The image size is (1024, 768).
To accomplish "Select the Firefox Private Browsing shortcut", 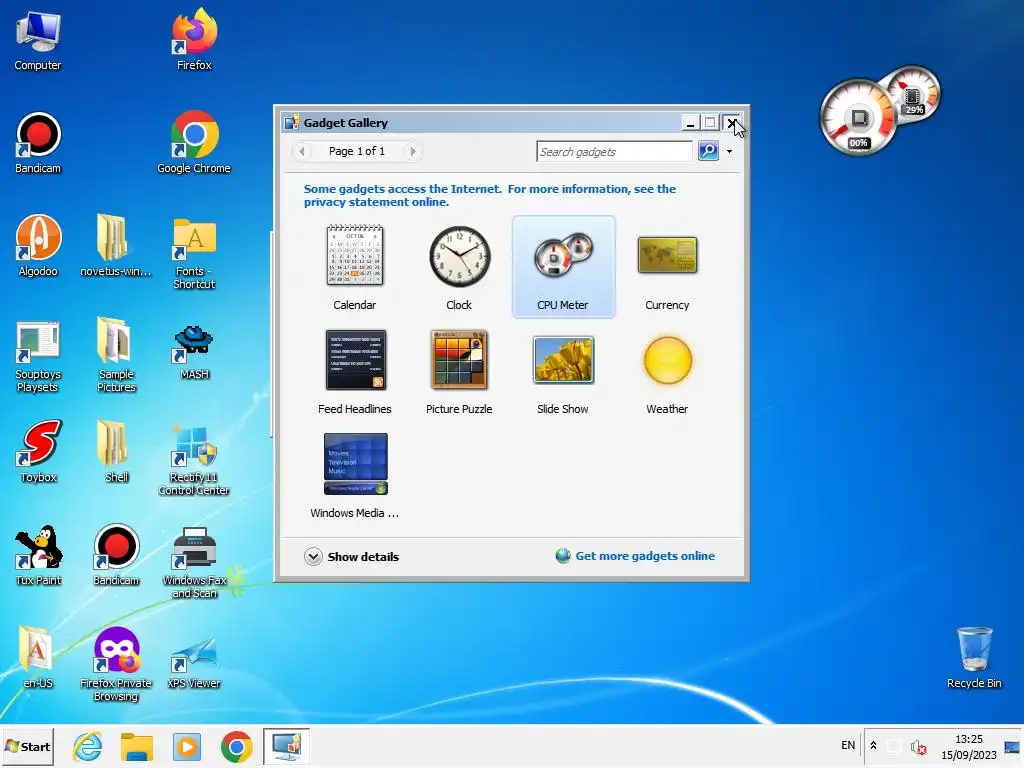I will click(x=116, y=665).
